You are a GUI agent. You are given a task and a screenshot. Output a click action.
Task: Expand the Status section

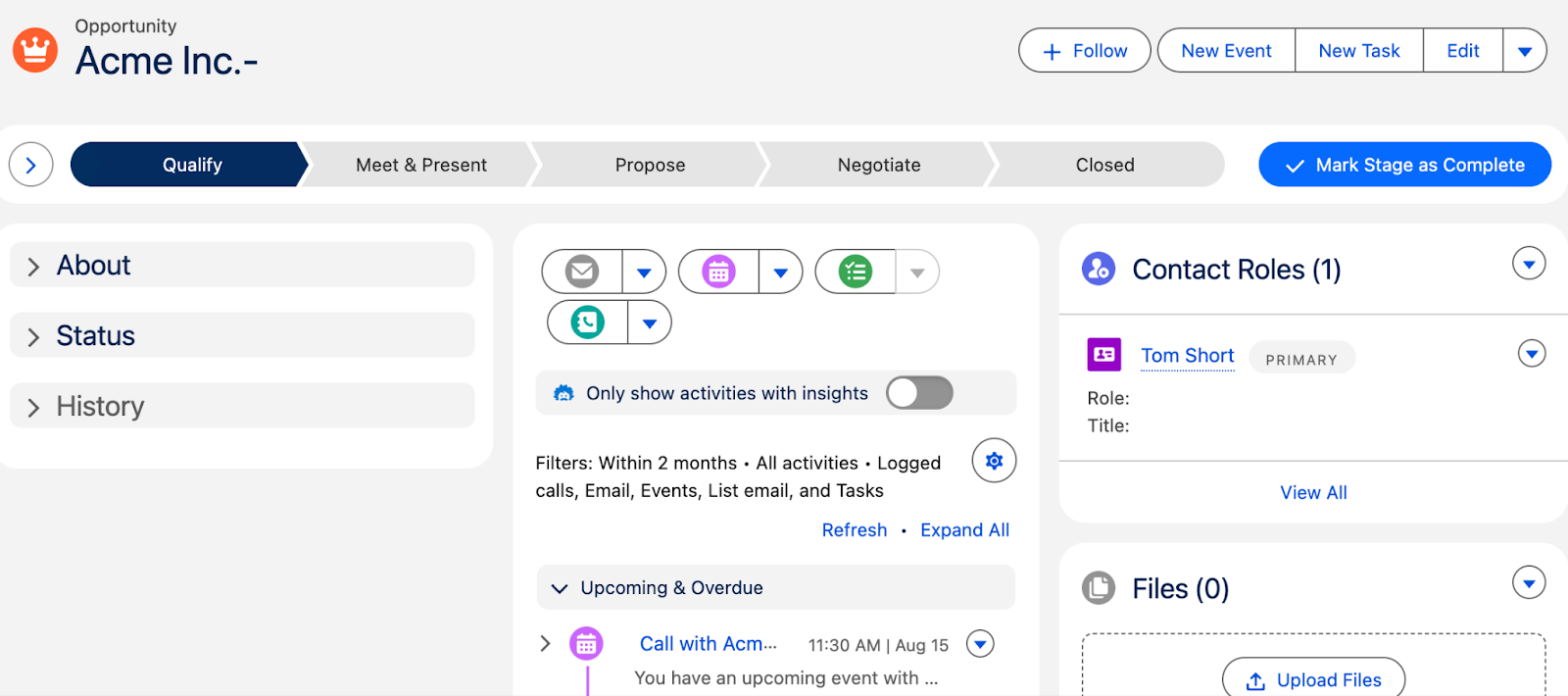pos(34,337)
